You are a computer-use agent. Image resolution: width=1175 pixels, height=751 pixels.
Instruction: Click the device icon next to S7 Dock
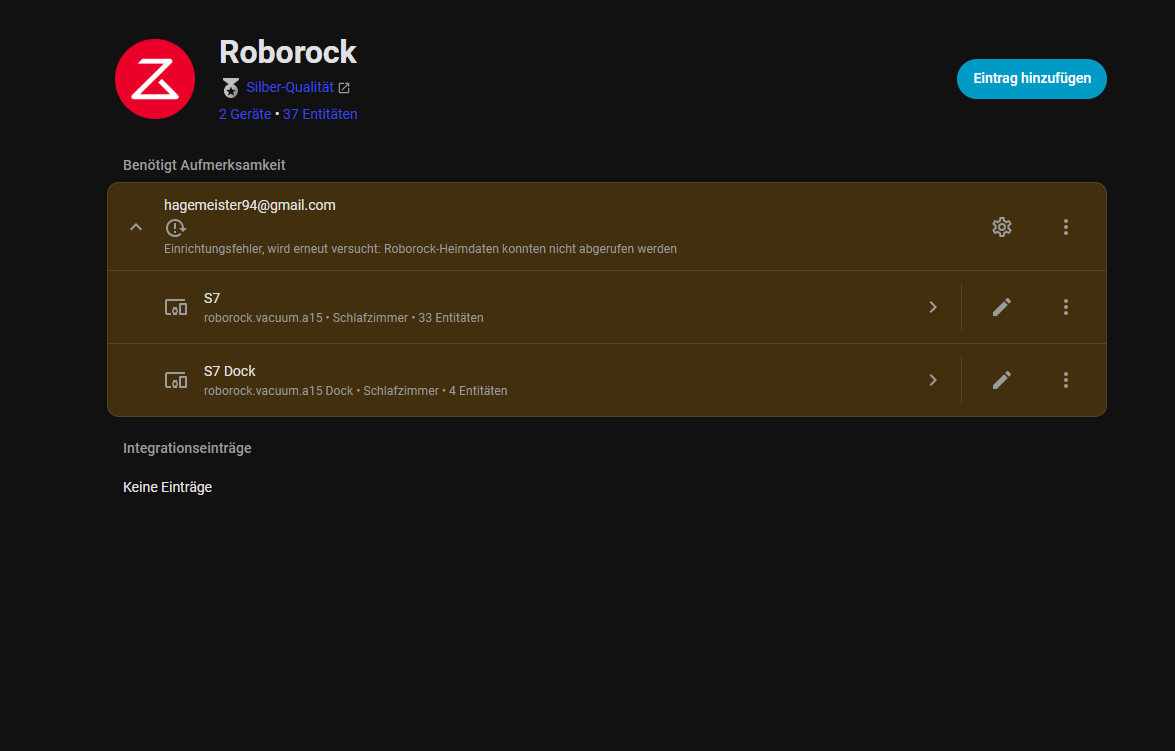tap(175, 380)
